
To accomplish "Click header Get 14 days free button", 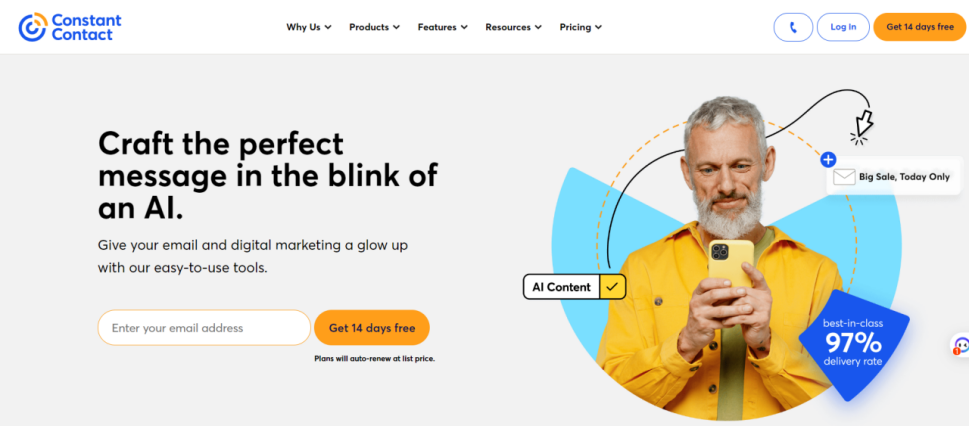I will pos(920,27).
